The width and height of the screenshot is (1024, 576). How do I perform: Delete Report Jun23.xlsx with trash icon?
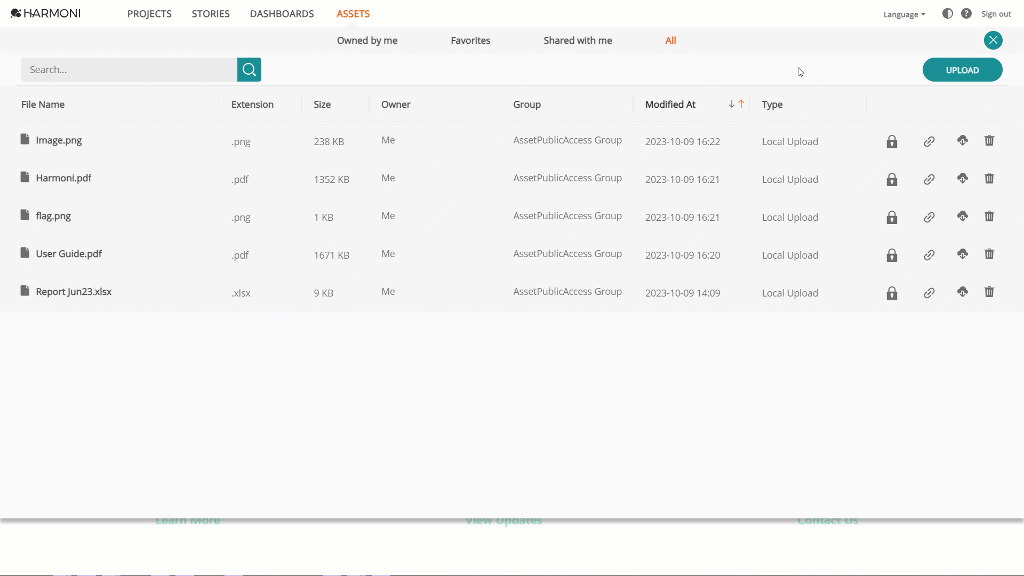coord(989,292)
